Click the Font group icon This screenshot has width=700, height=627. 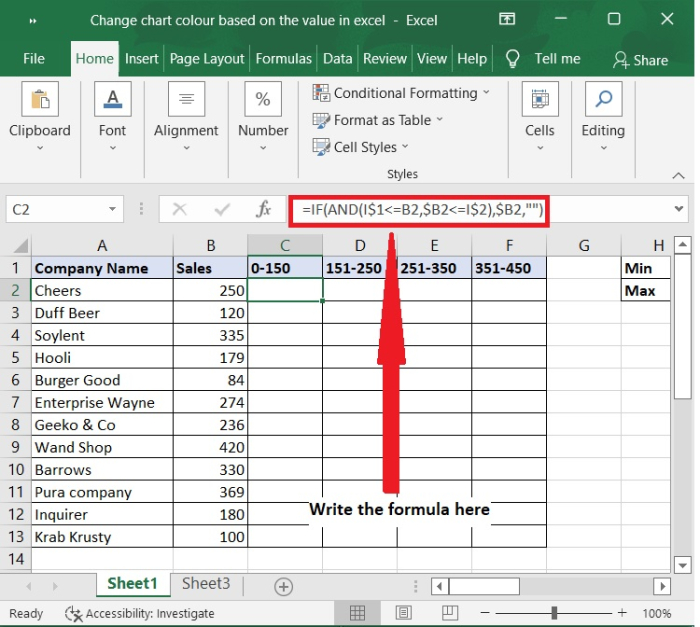[112, 100]
